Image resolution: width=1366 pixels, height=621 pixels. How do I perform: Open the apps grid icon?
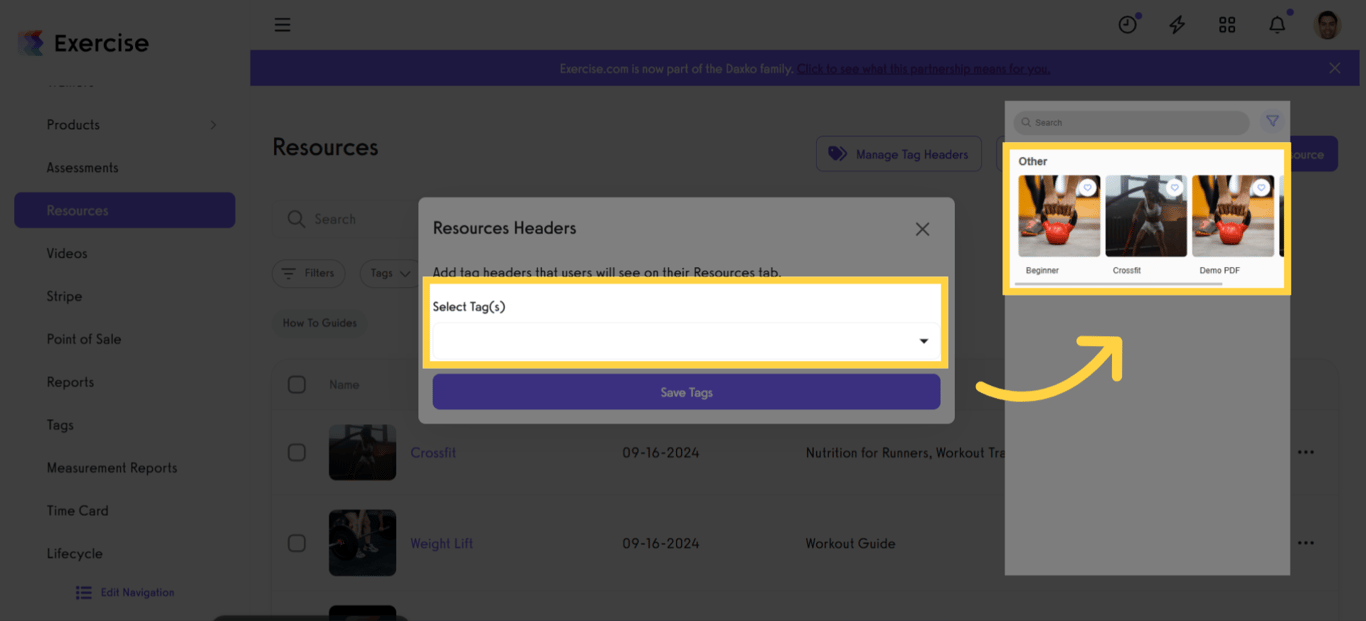(1227, 24)
